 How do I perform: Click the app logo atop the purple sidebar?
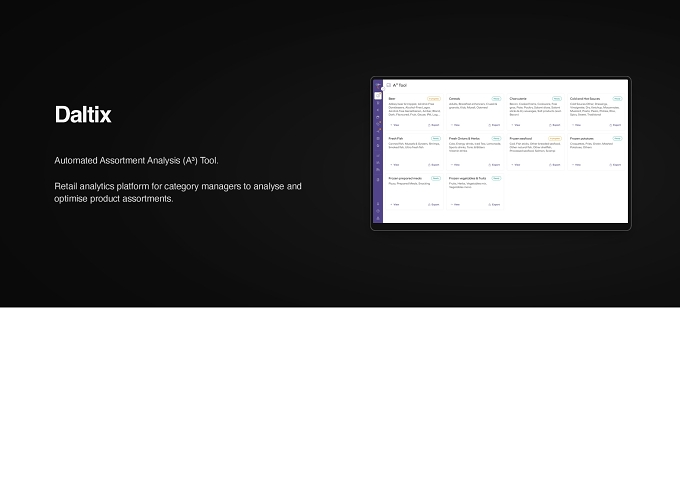pyautogui.click(x=378, y=85)
